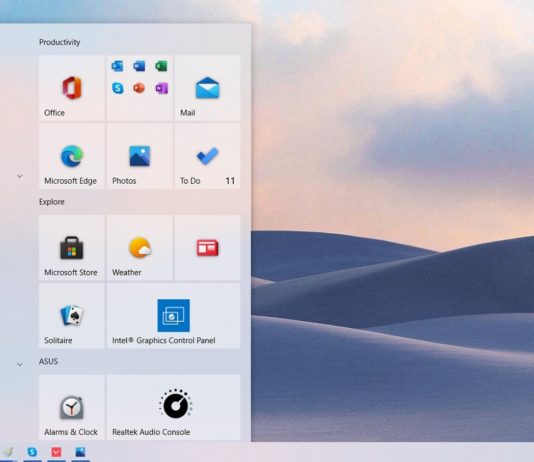Select the ASUS group header
This screenshot has width=534, height=462.
tap(48, 361)
